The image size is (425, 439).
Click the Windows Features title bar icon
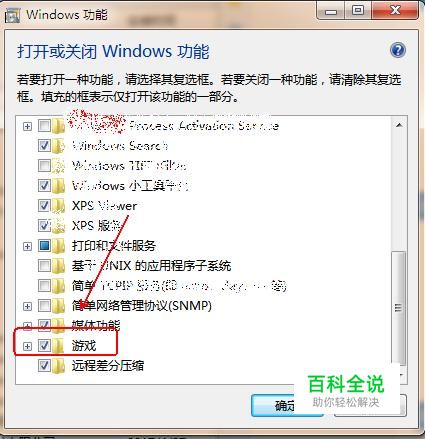[x=13, y=15]
